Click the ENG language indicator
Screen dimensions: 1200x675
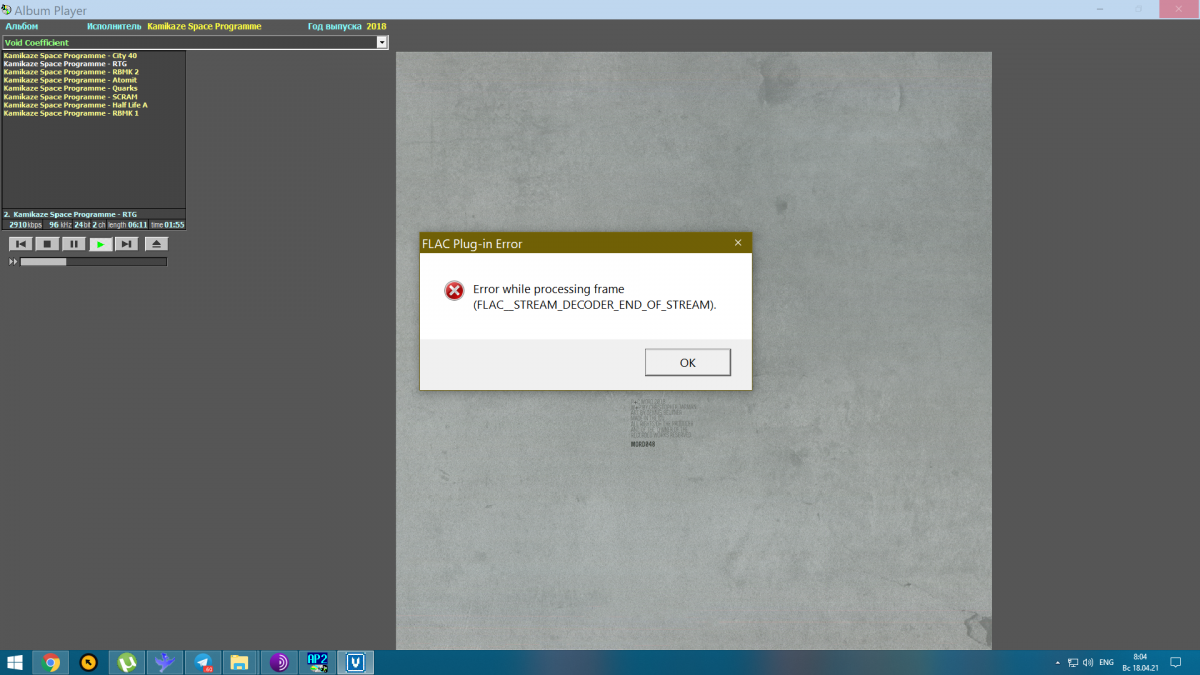(1106, 663)
